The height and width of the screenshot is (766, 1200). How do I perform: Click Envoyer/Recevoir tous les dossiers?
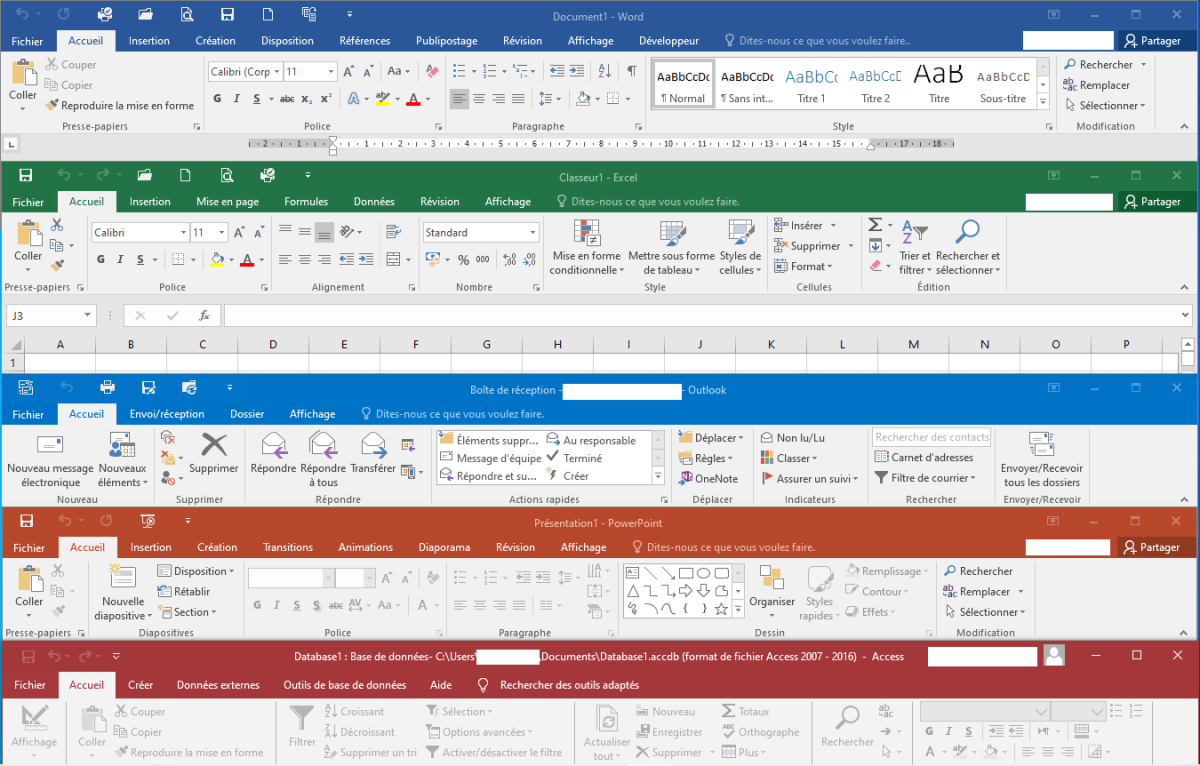[1041, 461]
